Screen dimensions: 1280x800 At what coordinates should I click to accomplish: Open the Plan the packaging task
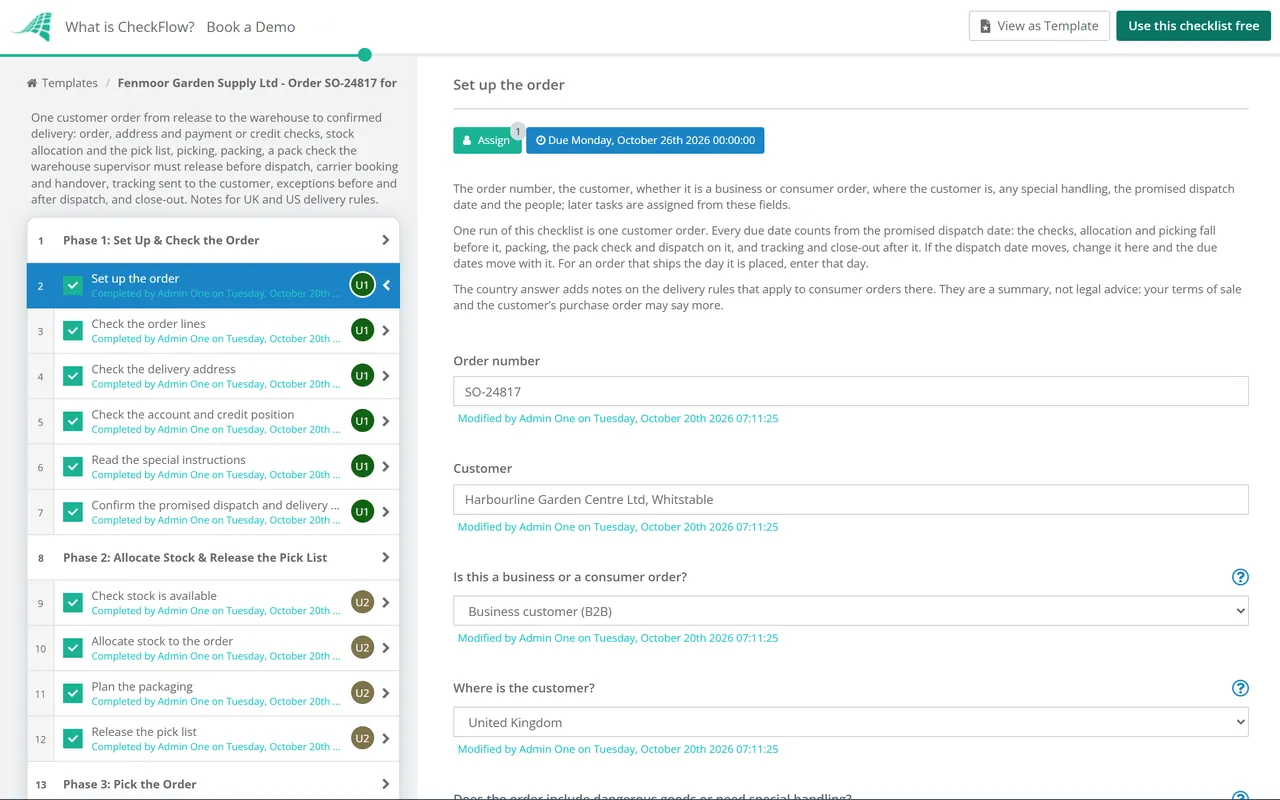[213, 693]
